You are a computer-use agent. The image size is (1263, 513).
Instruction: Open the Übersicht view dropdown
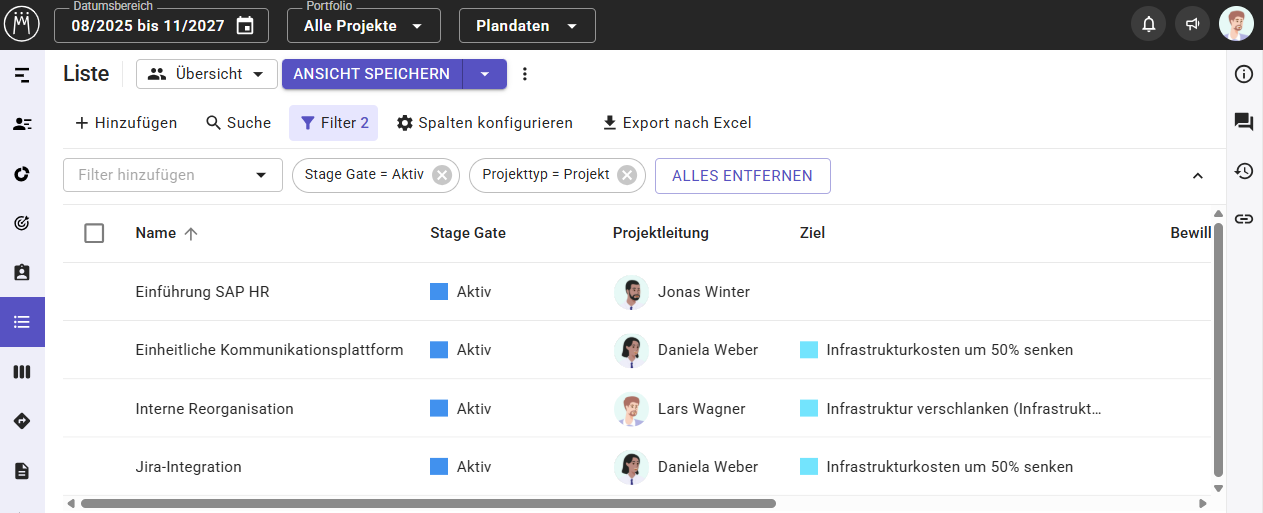(x=207, y=74)
